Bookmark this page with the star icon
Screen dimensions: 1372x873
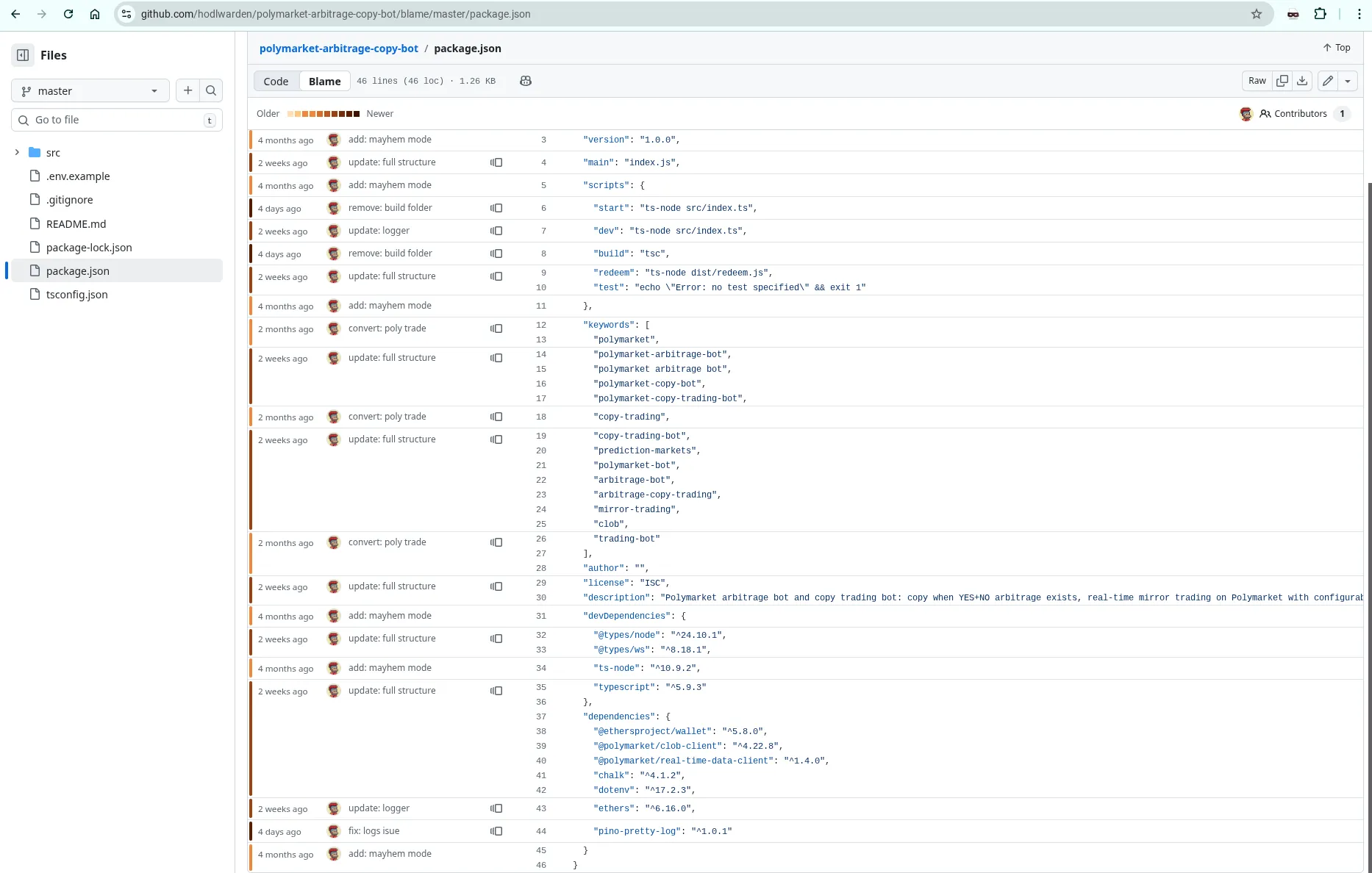click(1257, 13)
